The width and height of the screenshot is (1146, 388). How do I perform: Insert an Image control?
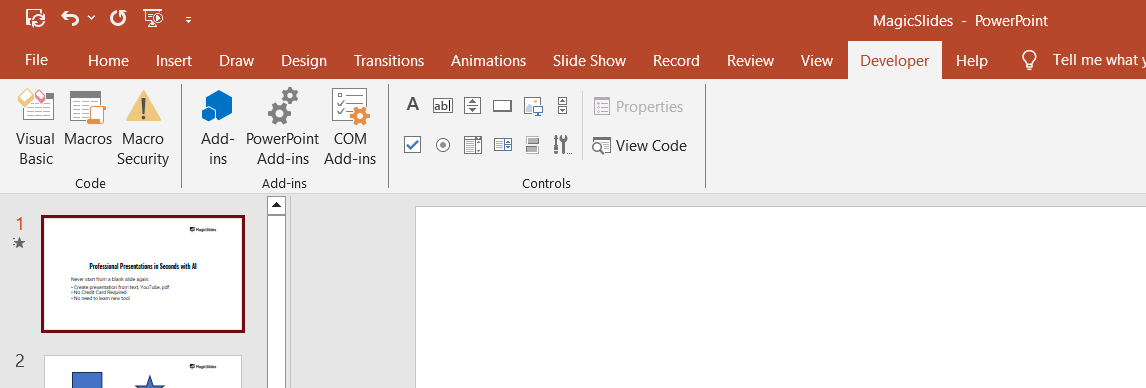click(x=533, y=106)
